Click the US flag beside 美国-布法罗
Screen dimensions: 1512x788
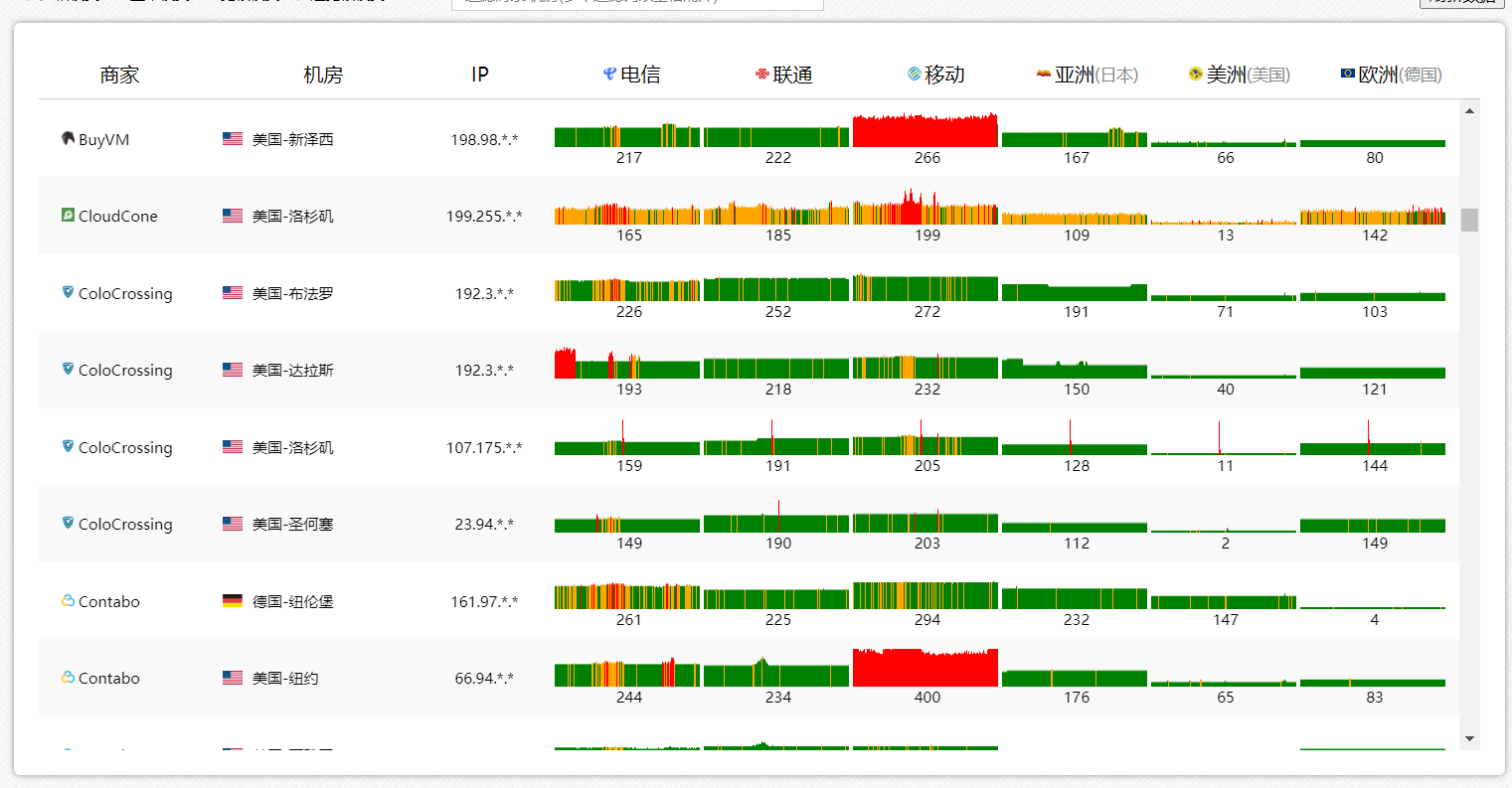pos(233,293)
